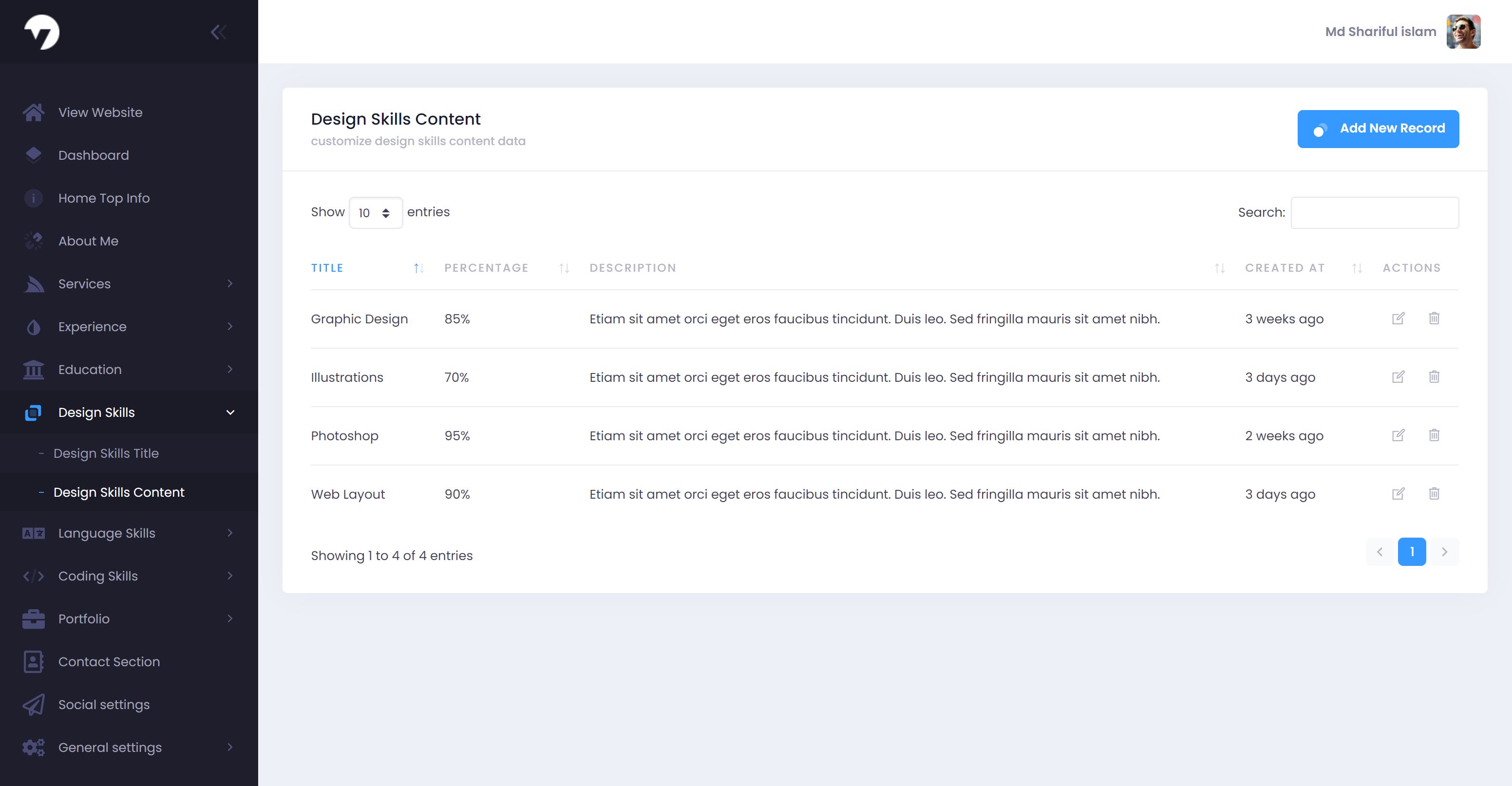Click the app logo in the sidebar header
The width and height of the screenshot is (1512, 786).
coord(42,32)
